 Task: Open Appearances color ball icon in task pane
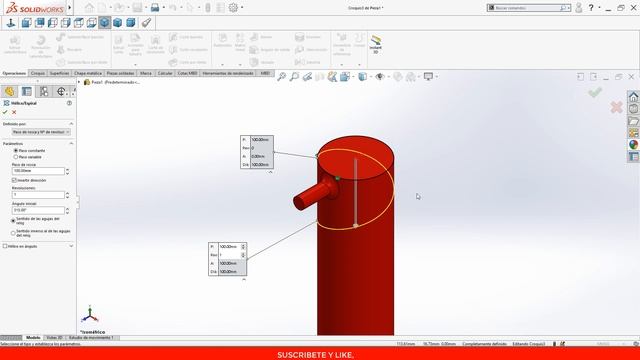point(633,144)
